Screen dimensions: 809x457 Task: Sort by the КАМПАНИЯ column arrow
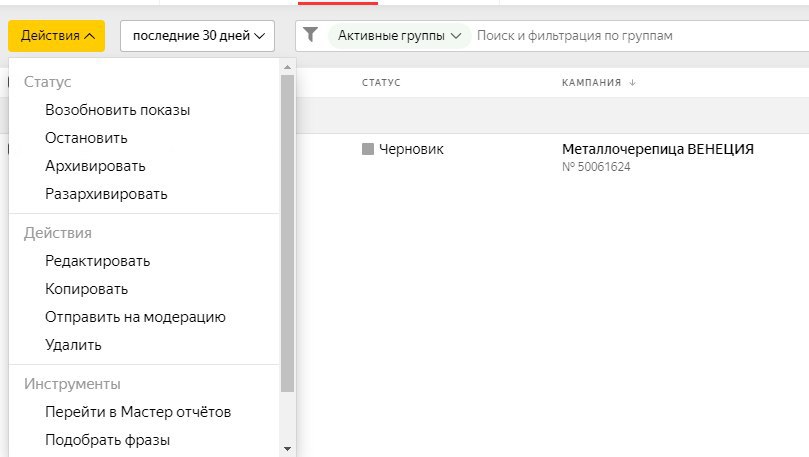coord(633,83)
